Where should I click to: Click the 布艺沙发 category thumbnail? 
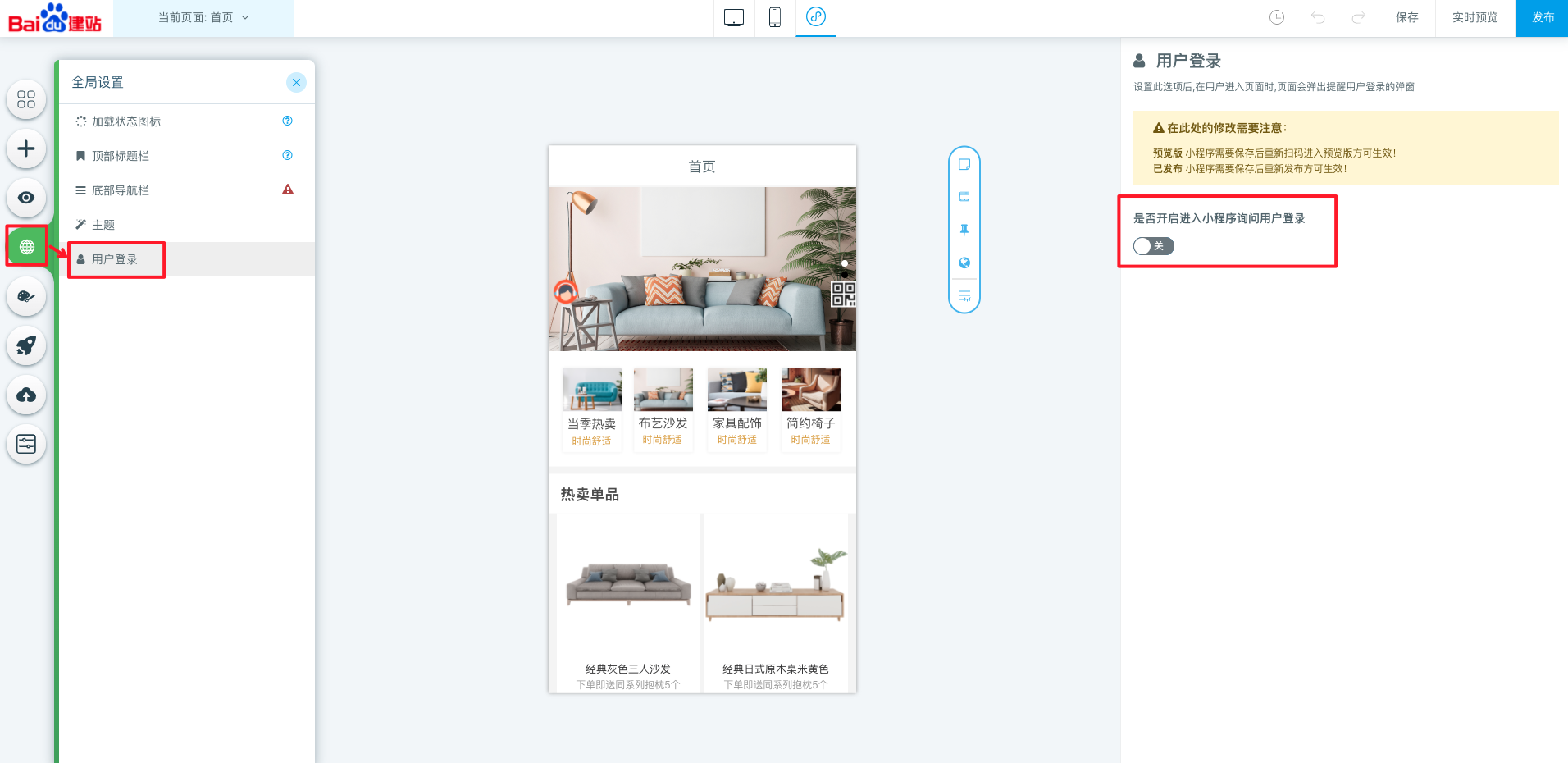[663, 390]
